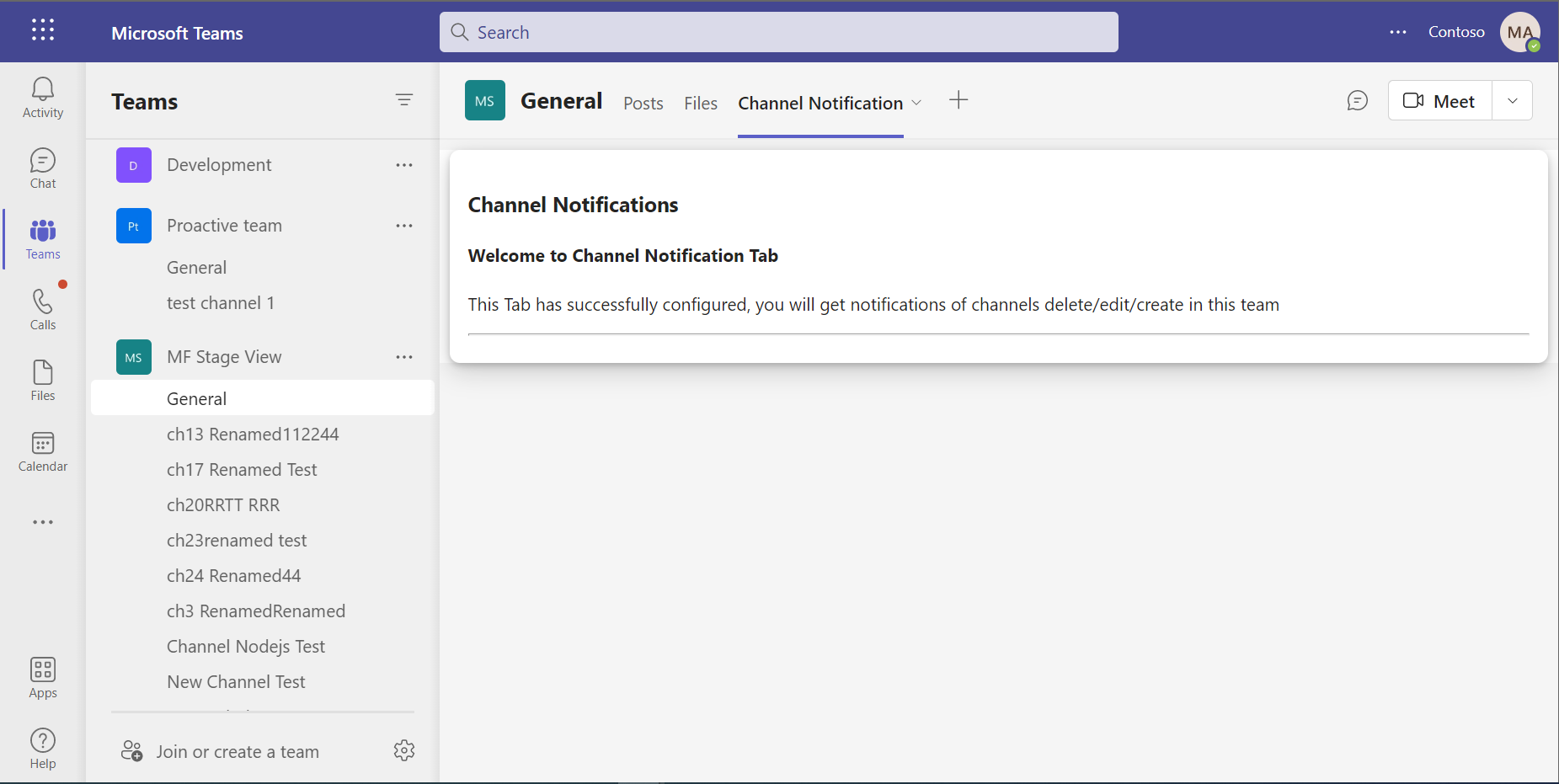
Task: Click the filter teams icon
Action: 404,100
